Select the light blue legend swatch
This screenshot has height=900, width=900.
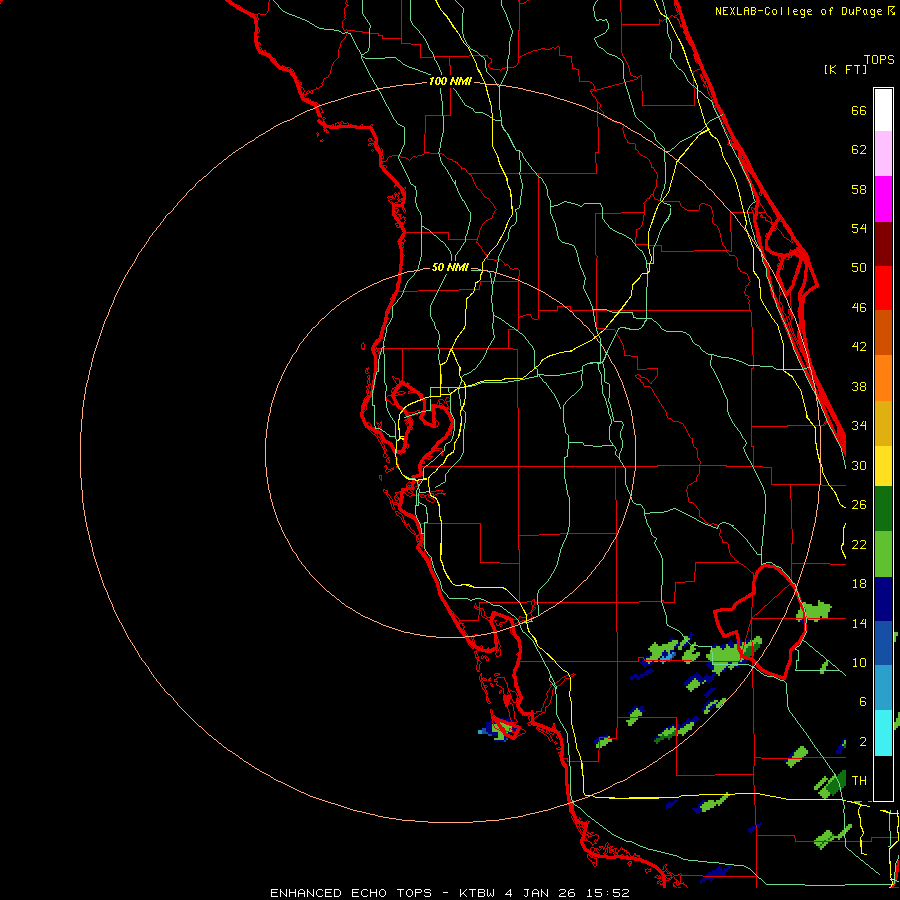point(883,688)
